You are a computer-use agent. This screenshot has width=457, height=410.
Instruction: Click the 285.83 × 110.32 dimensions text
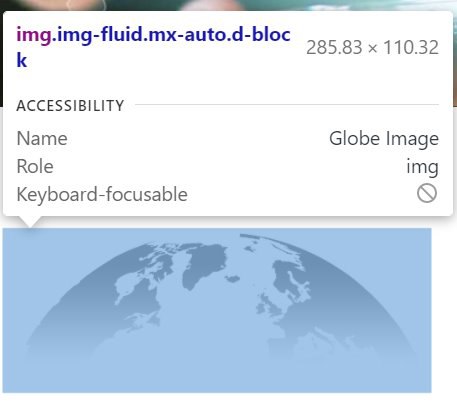click(x=372, y=48)
